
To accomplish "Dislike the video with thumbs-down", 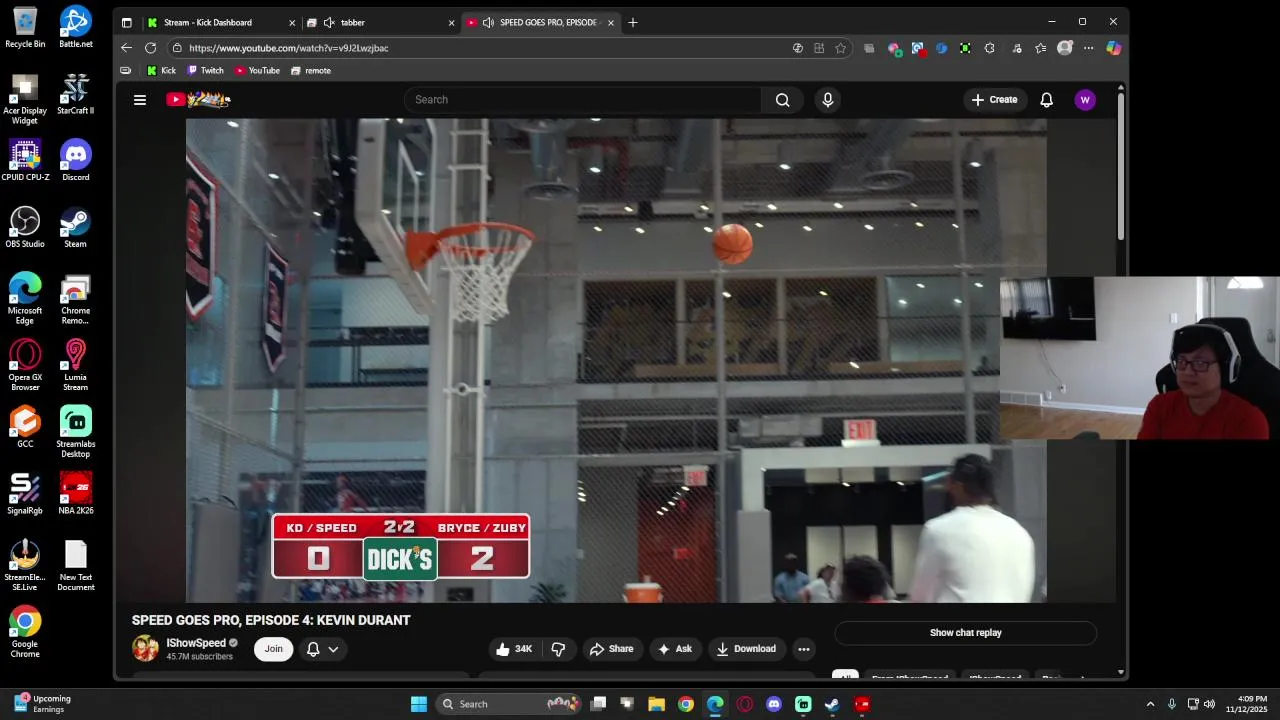I will (558, 649).
